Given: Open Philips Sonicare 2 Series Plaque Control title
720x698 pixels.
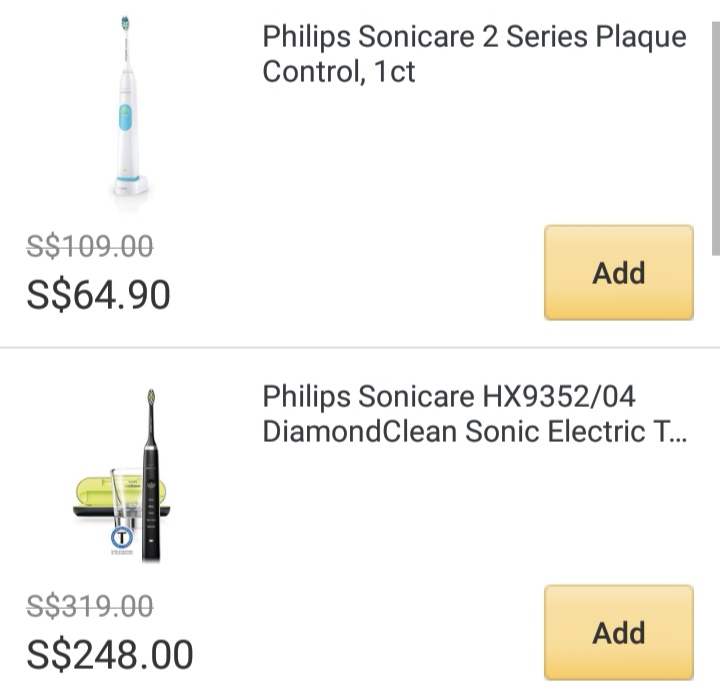Looking at the screenshot, I should pos(474,54).
